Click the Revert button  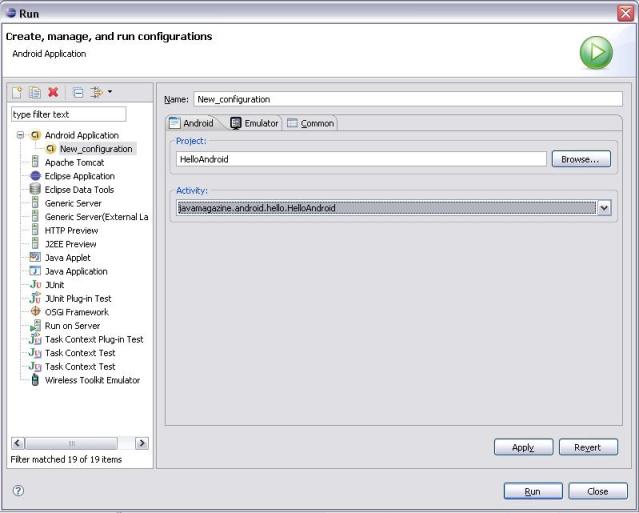[588, 447]
